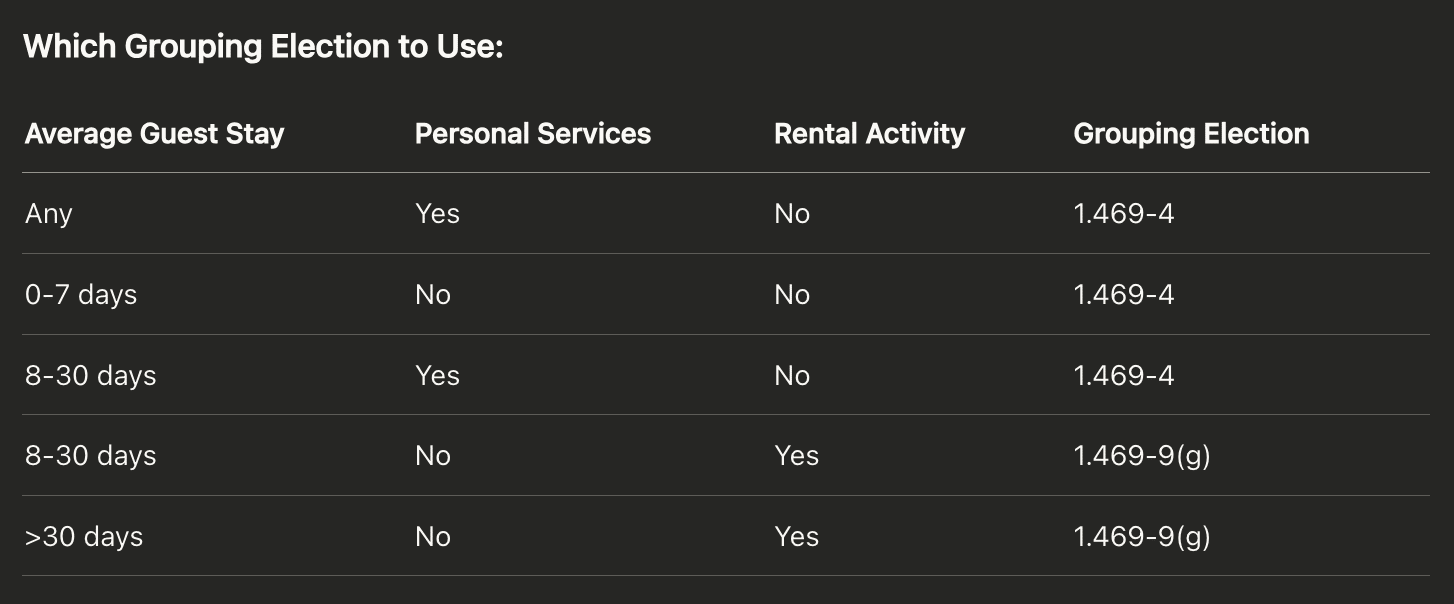The width and height of the screenshot is (1454, 604).
Task: Select 1.469-9(g) in the >30 days row
Action: click(x=1141, y=537)
